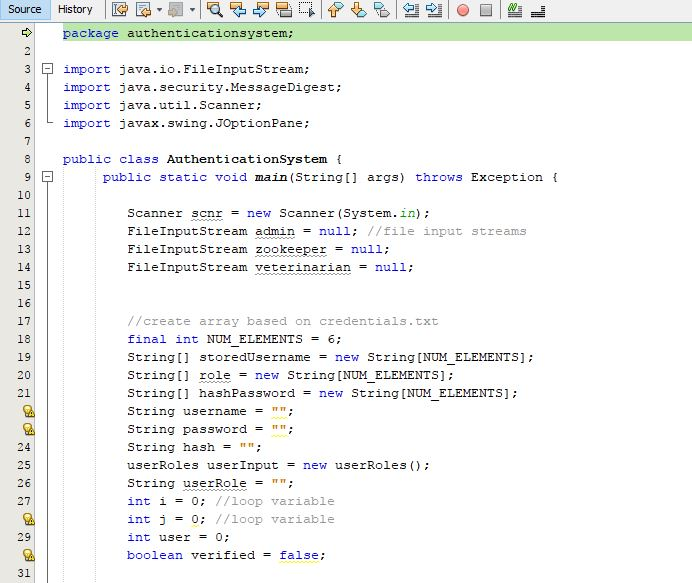Image resolution: width=692 pixels, height=583 pixels.
Task: Click 'JOptionPane' in import line
Action: pos(259,123)
